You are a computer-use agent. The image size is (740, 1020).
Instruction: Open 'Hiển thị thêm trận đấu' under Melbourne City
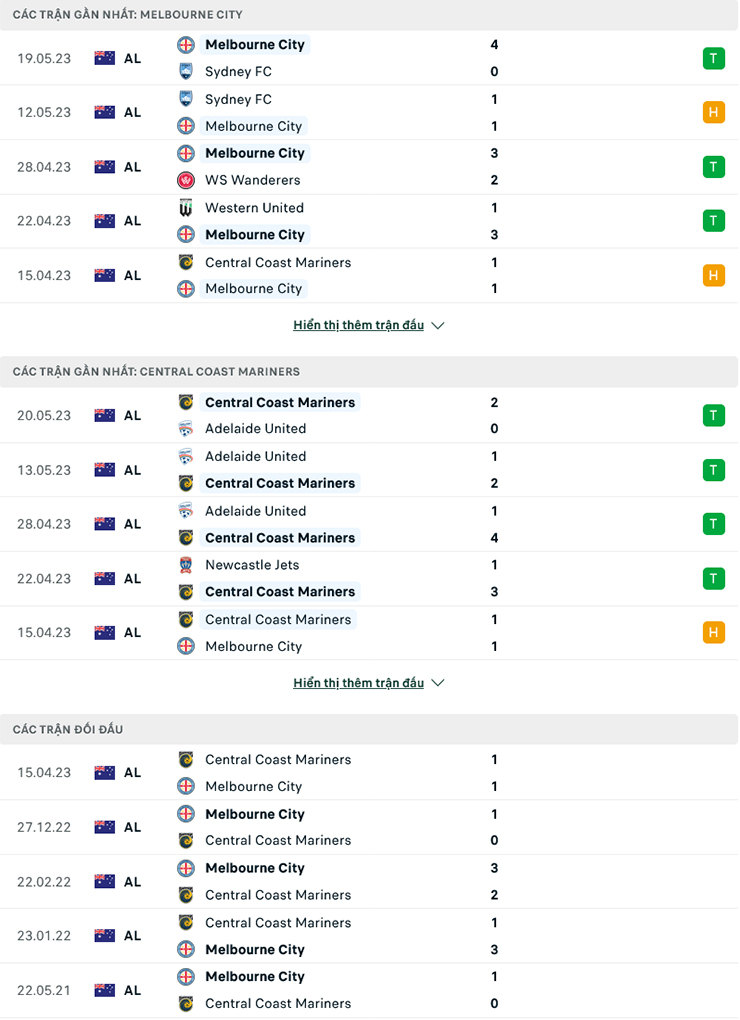pos(358,325)
